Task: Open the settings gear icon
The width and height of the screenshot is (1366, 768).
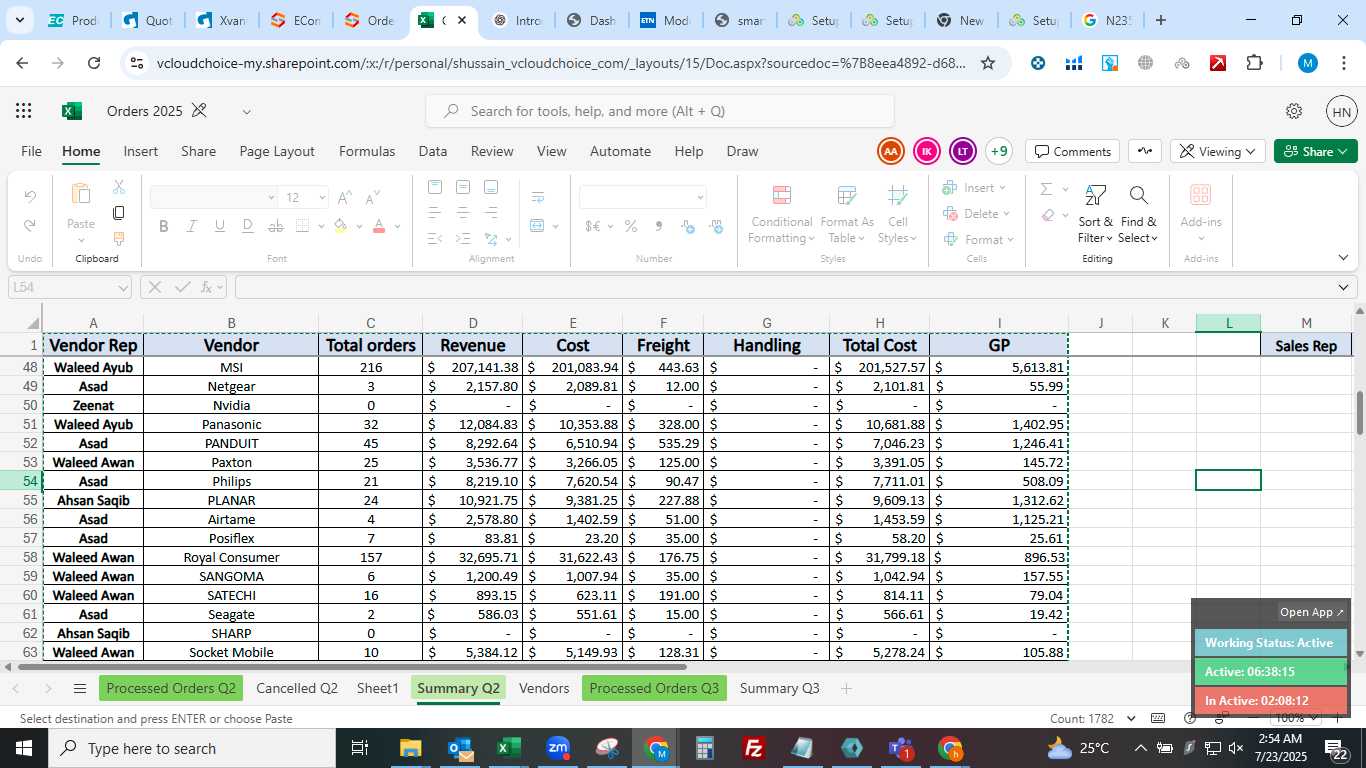Action: point(1294,111)
